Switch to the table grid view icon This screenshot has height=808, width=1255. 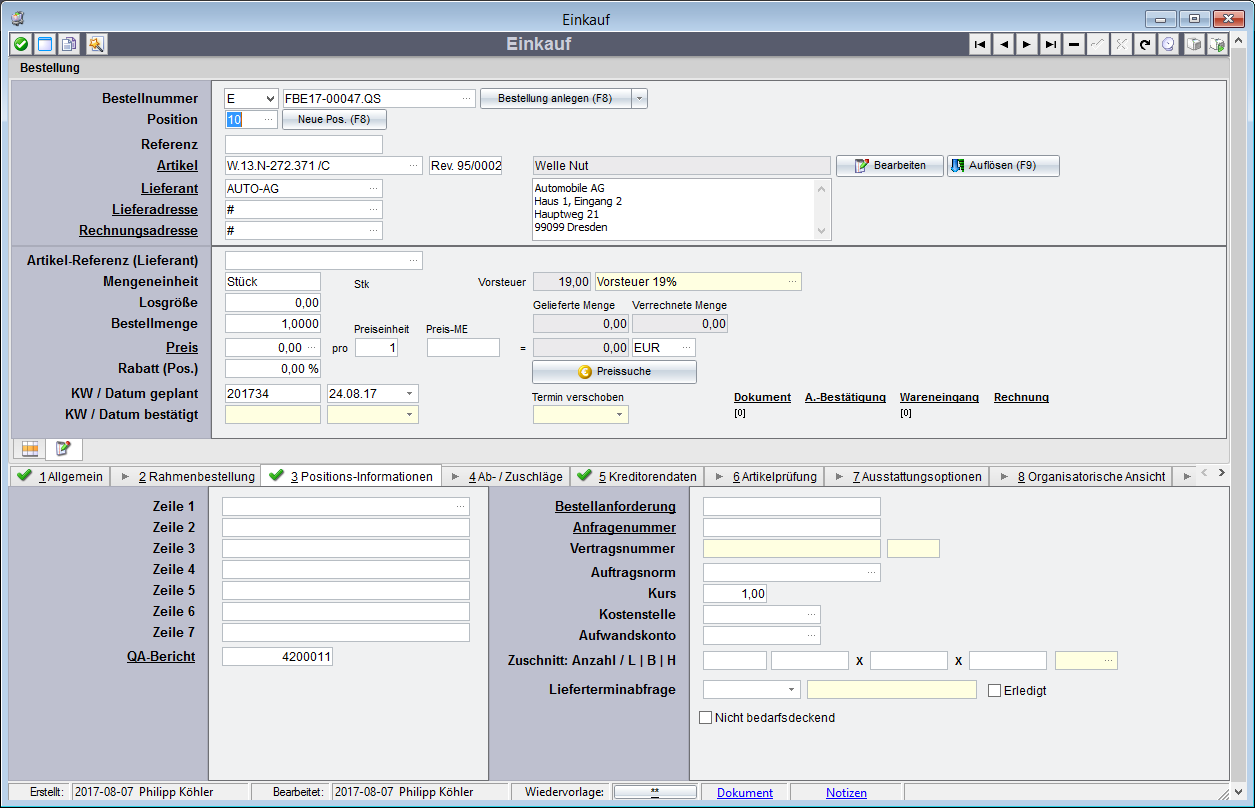point(30,449)
